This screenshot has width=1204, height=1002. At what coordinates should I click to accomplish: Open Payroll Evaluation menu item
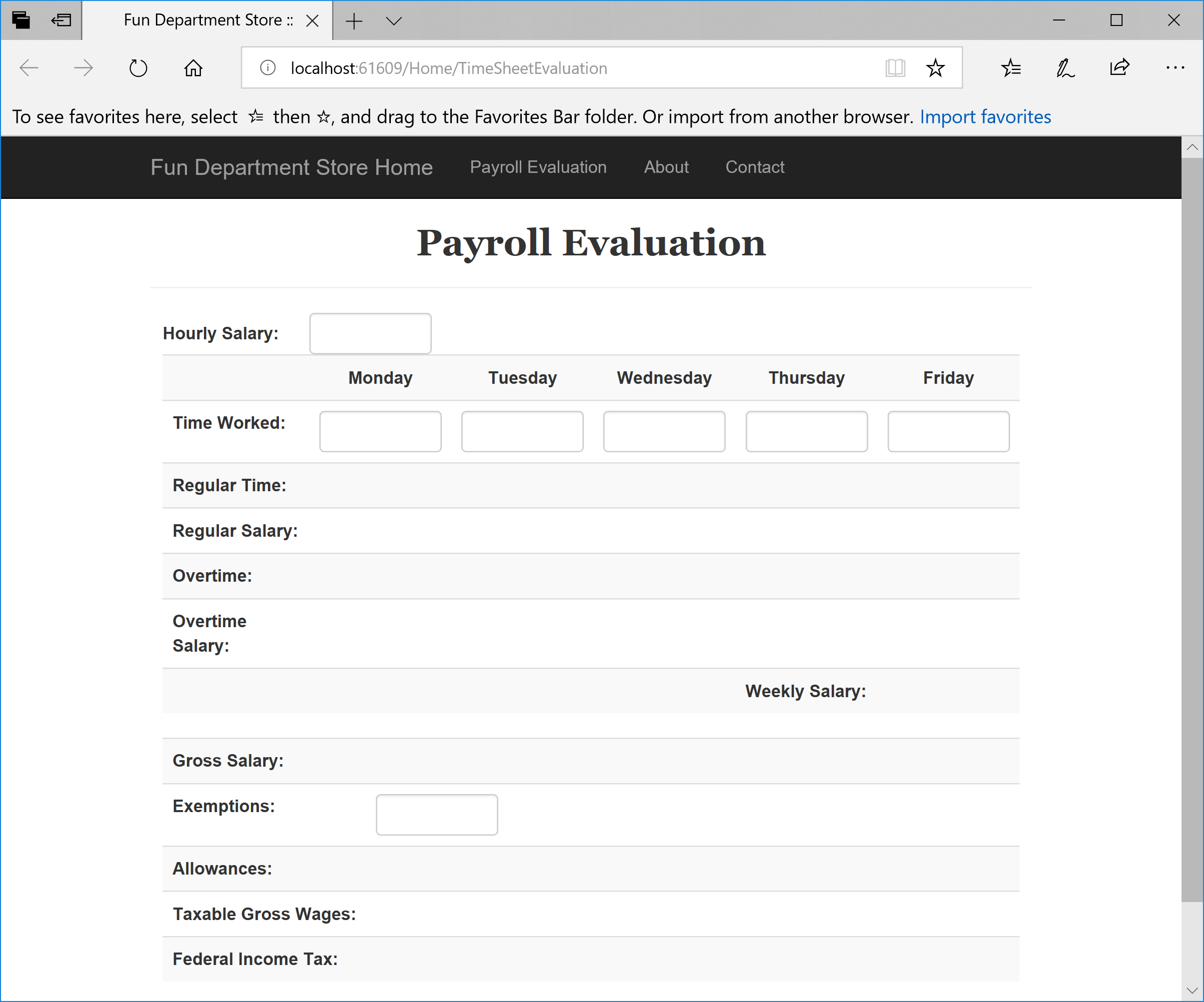pyautogui.click(x=538, y=167)
